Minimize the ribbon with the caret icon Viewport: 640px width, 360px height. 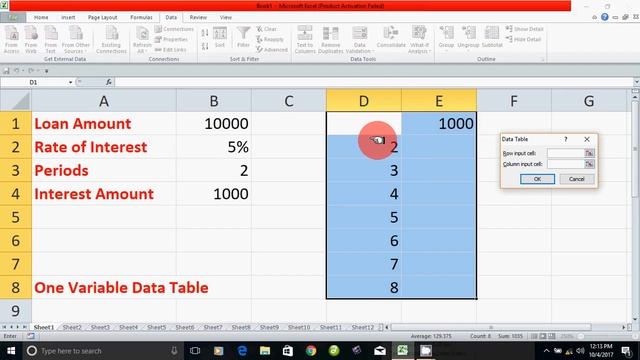click(594, 17)
